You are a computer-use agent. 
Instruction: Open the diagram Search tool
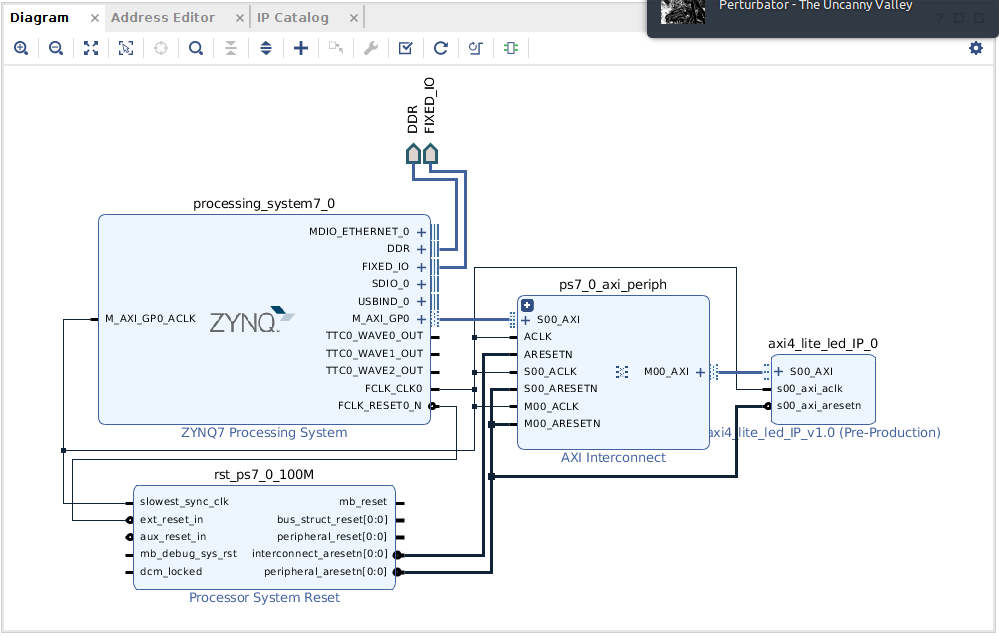[x=196, y=48]
